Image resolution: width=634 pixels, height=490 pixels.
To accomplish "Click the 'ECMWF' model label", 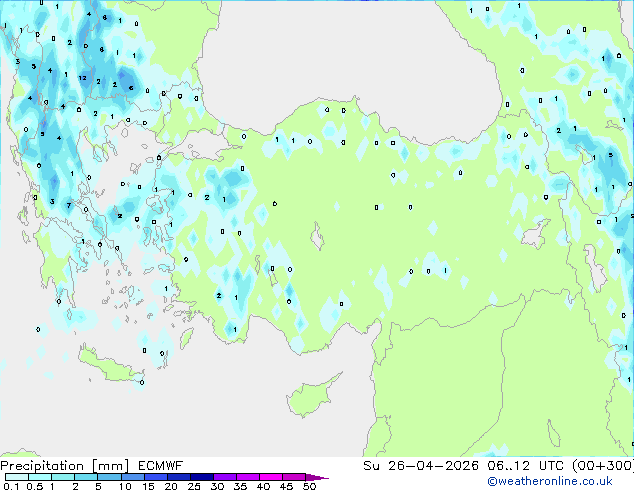I will [x=161, y=466].
